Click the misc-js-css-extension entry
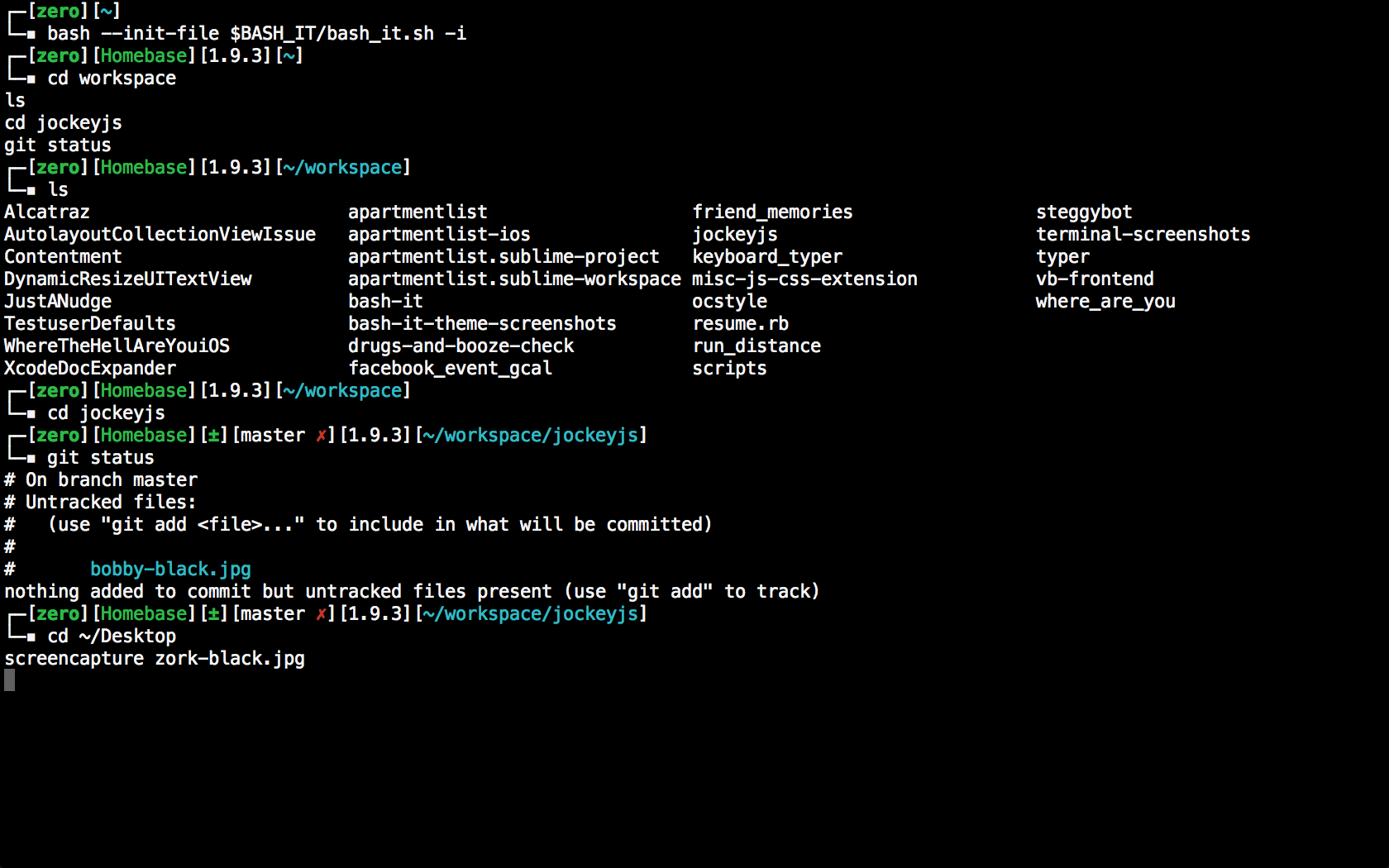1389x868 pixels. pyautogui.click(x=804, y=279)
